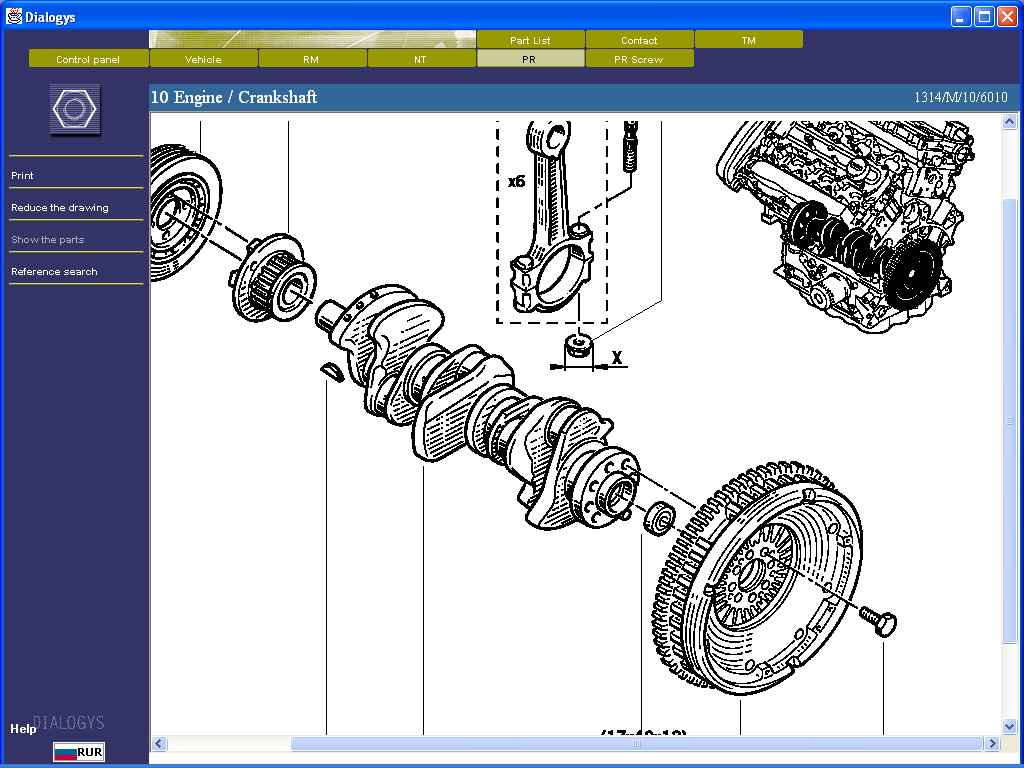Click the engine overview thumbnail illustration

pos(848,225)
